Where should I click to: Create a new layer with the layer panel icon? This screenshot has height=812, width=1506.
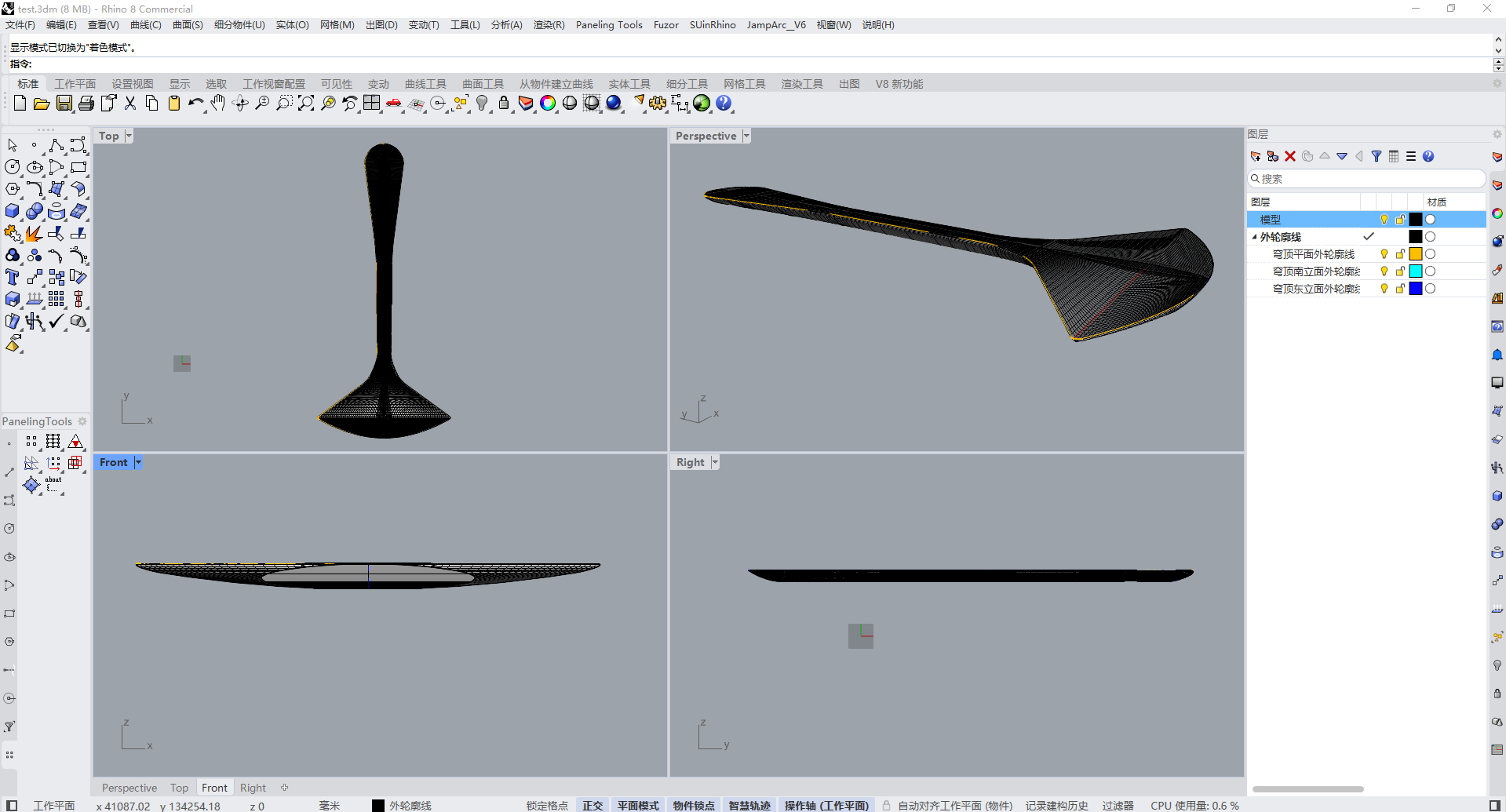click(1256, 157)
